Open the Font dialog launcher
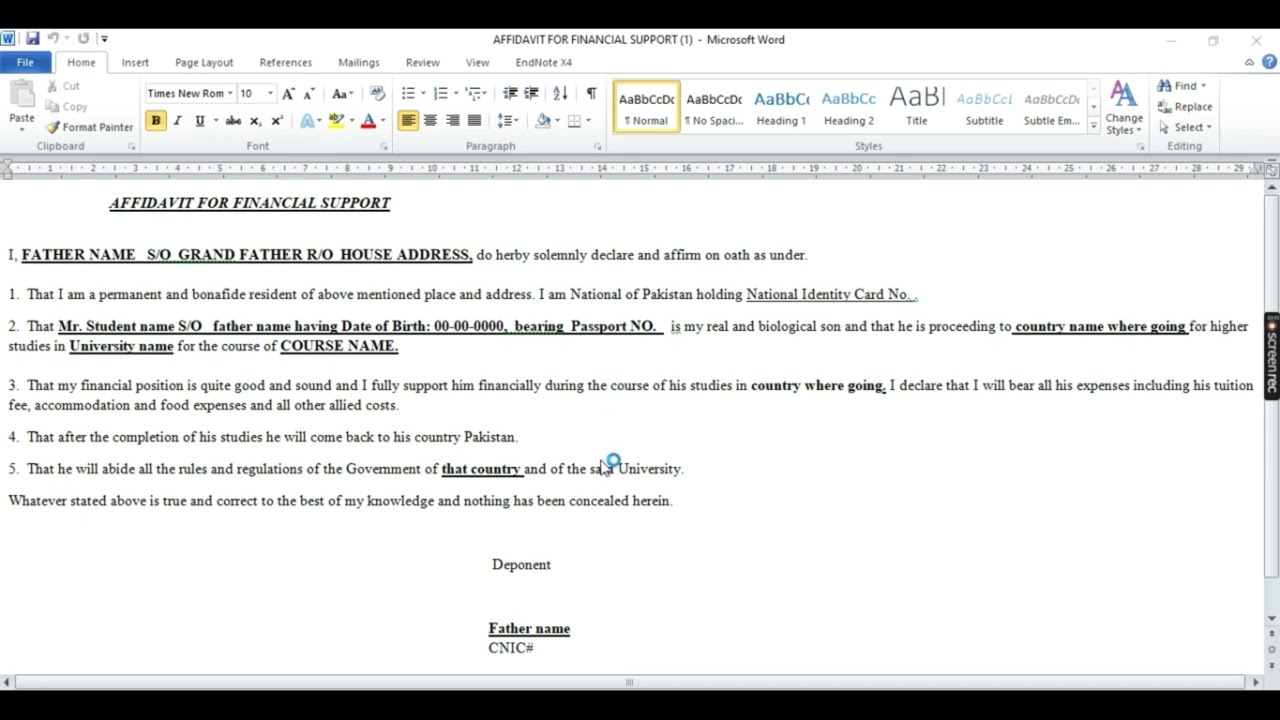 tap(384, 147)
